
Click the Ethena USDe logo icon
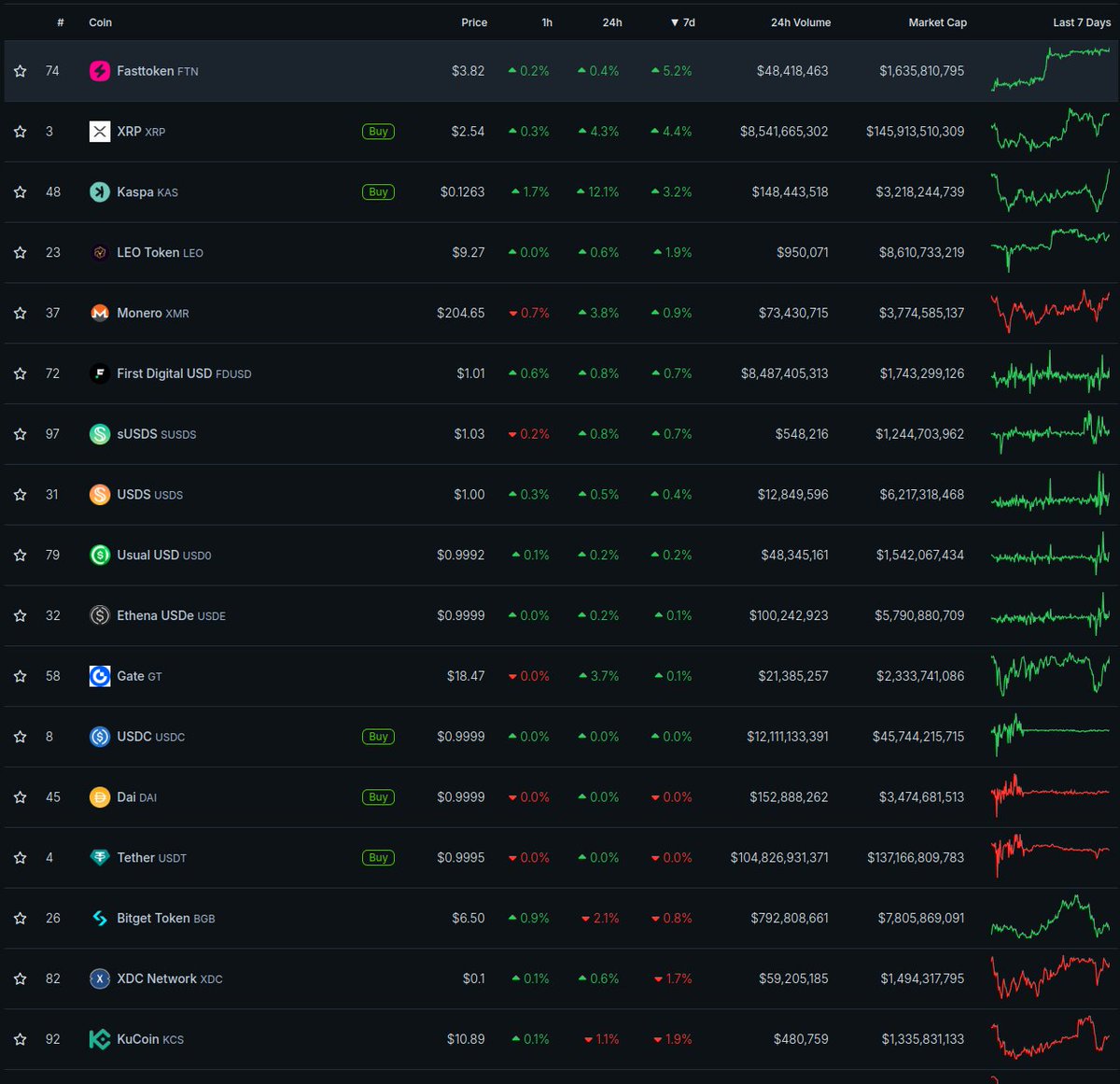point(100,615)
